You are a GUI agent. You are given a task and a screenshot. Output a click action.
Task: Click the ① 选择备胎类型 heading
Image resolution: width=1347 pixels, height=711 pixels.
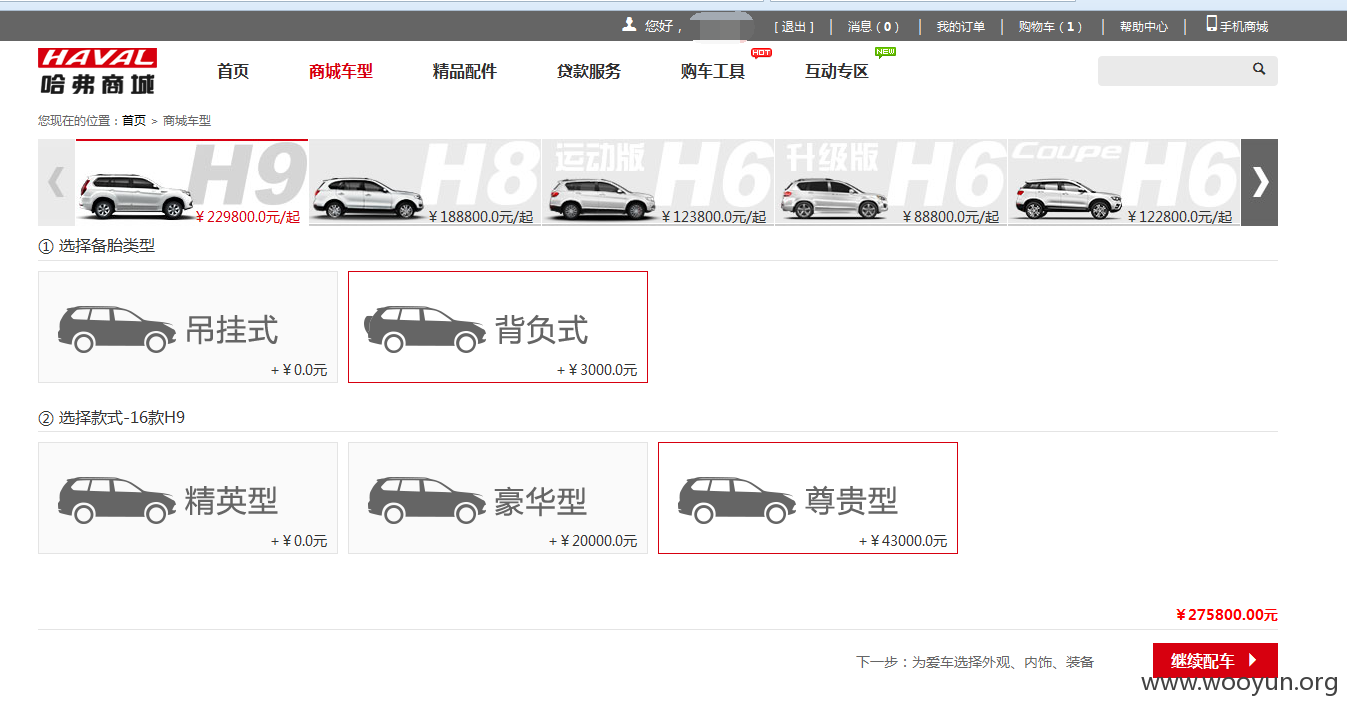97,245
